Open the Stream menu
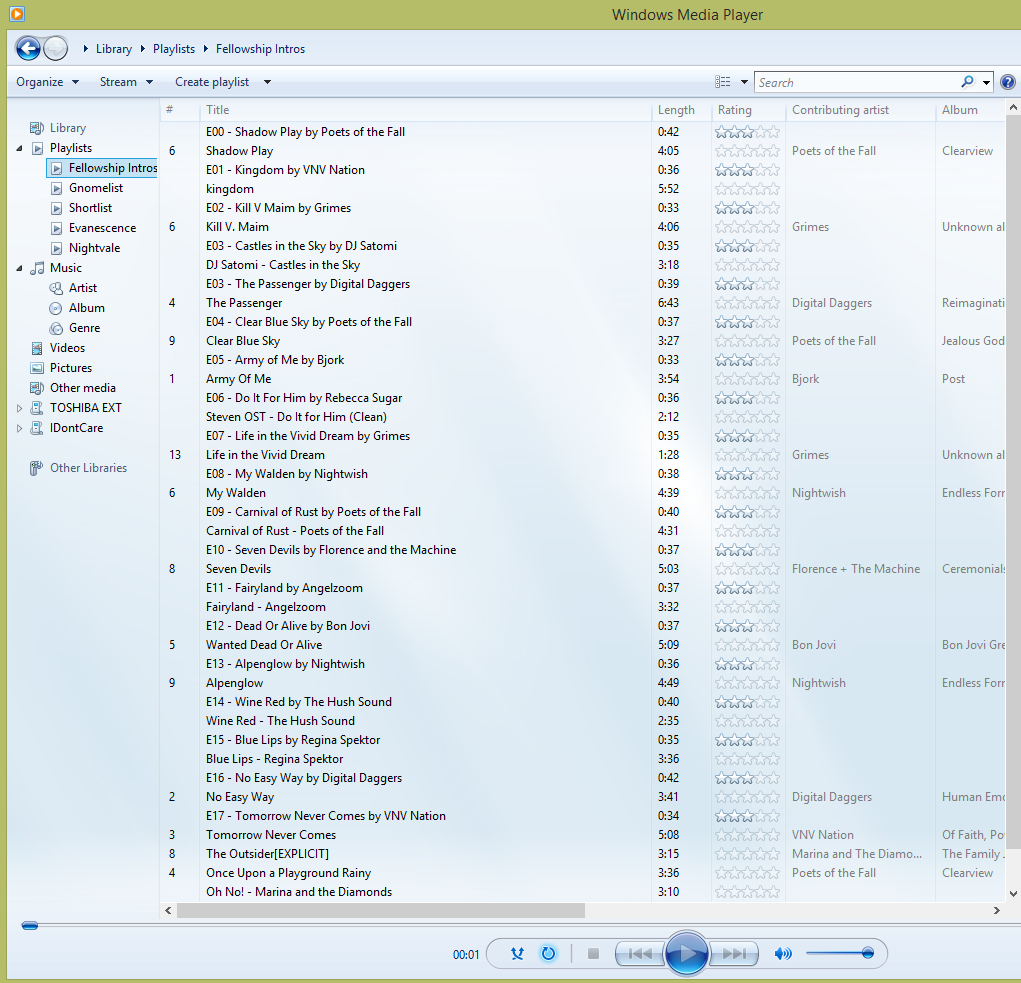Screen dimensions: 1021x983 click(126, 82)
